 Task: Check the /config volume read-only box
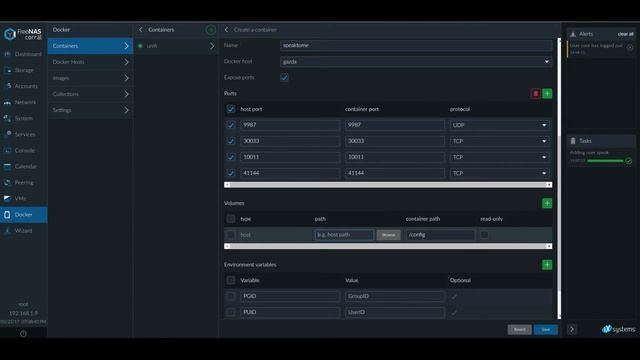484,235
